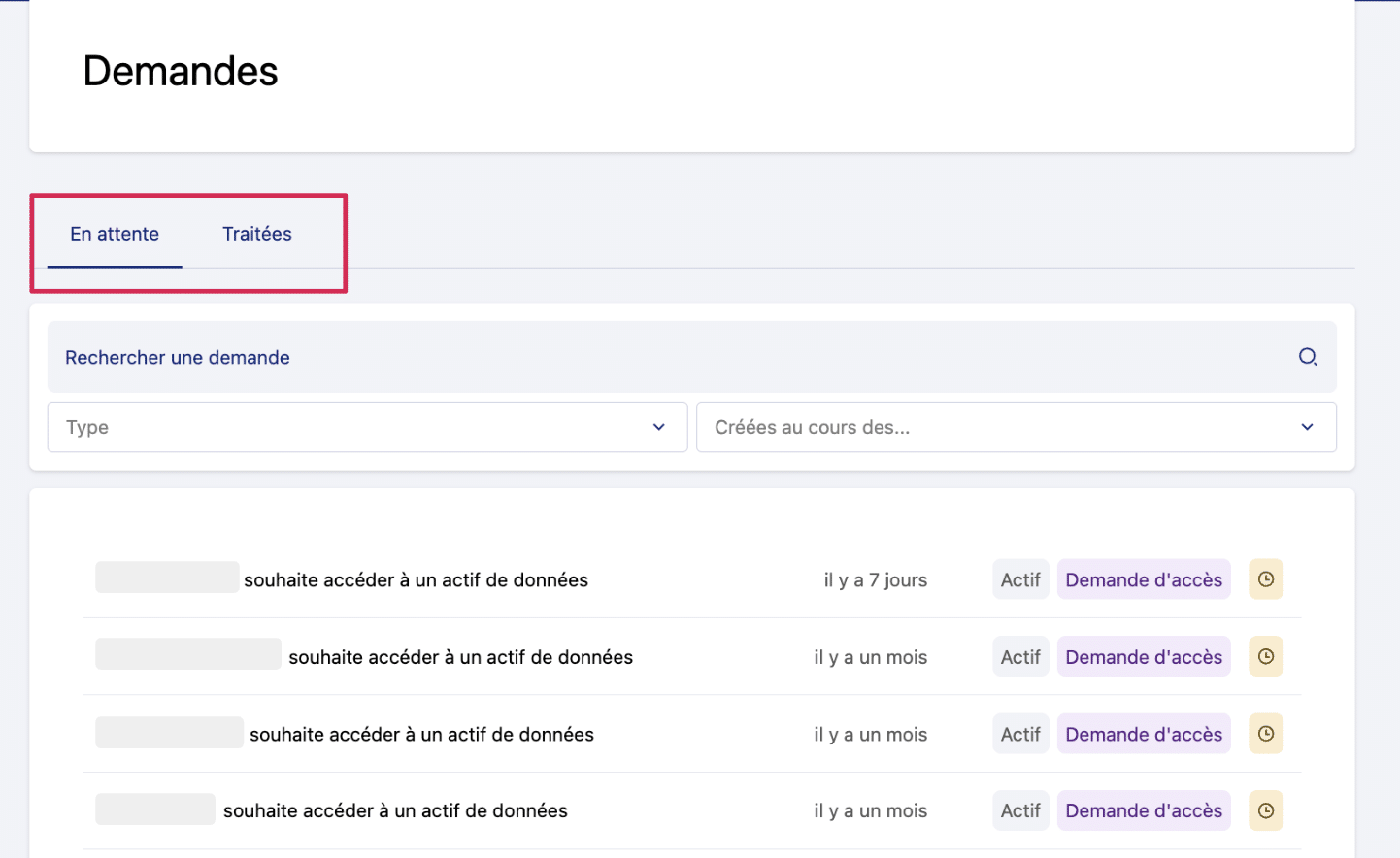1400x858 pixels.
Task: Click the clock icon on the 7 jours request
Action: (1265, 579)
